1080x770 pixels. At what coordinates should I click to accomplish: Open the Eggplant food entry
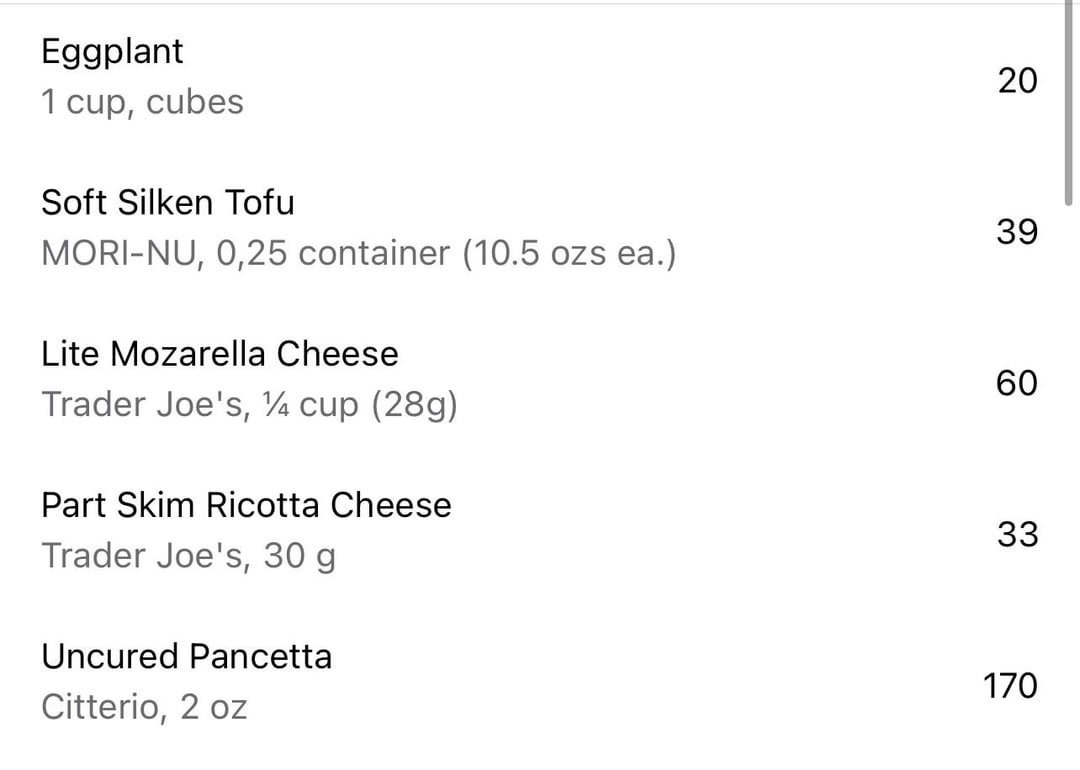(112, 52)
